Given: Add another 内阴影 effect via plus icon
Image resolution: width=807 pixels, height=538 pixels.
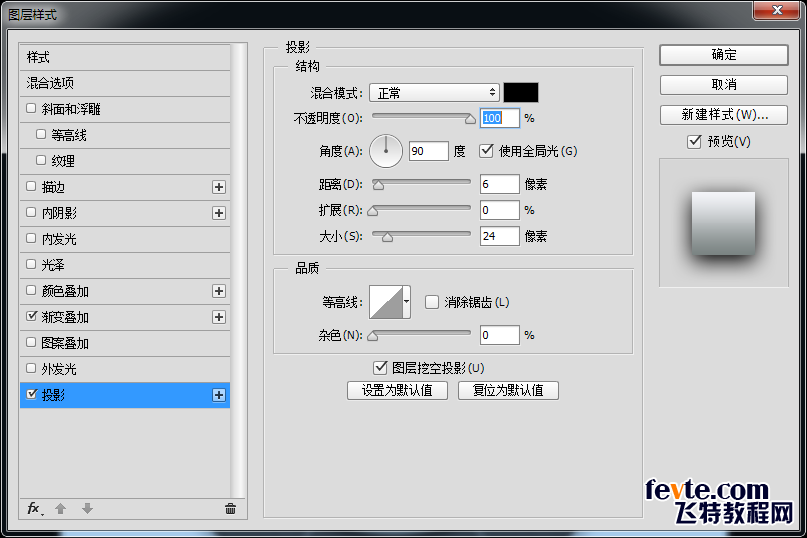Looking at the screenshot, I should click(x=219, y=213).
